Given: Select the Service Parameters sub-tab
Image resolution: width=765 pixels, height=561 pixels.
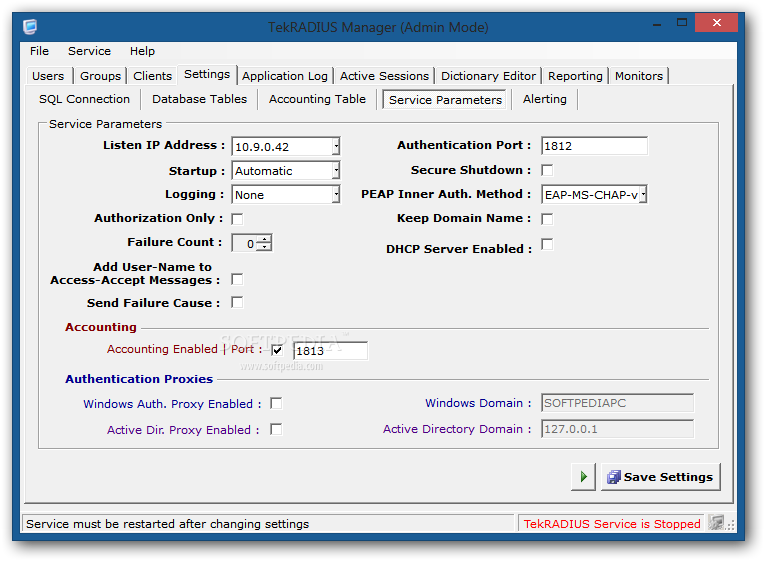Looking at the screenshot, I should pos(445,100).
